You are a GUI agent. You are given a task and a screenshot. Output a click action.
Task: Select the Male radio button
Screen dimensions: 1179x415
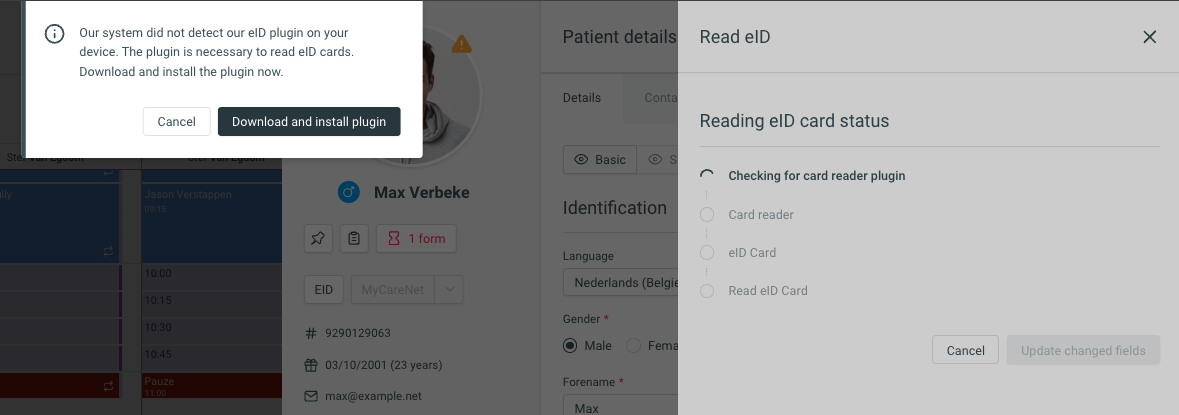(x=570, y=346)
